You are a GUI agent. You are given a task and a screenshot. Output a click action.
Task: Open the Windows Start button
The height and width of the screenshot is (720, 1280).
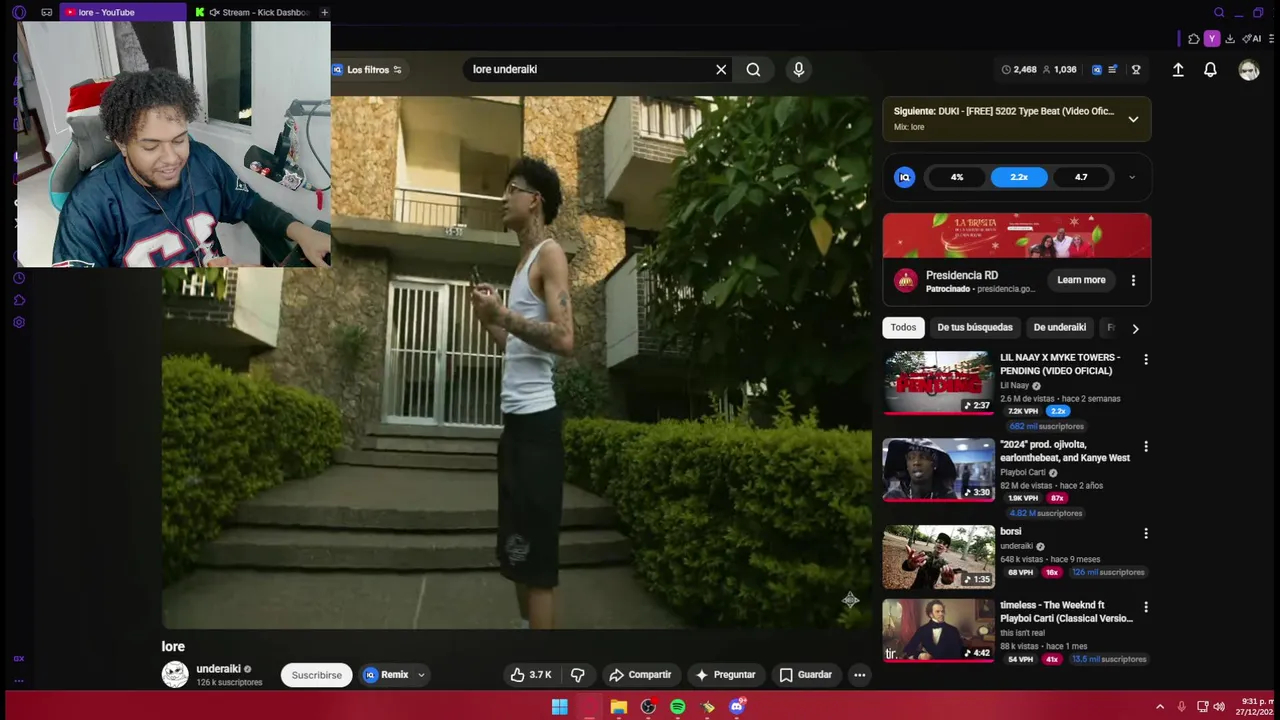pos(560,707)
